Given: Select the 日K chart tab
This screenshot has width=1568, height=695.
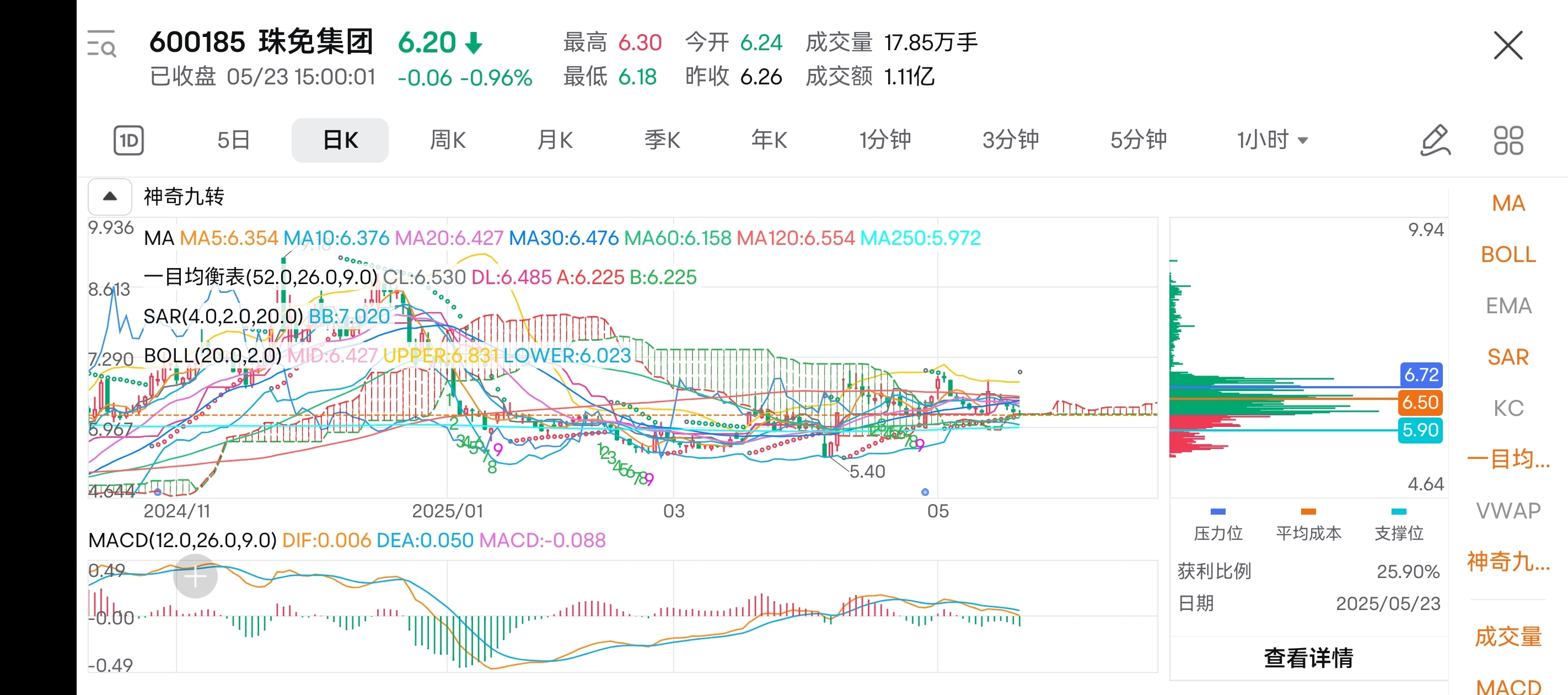Looking at the screenshot, I should pos(340,140).
